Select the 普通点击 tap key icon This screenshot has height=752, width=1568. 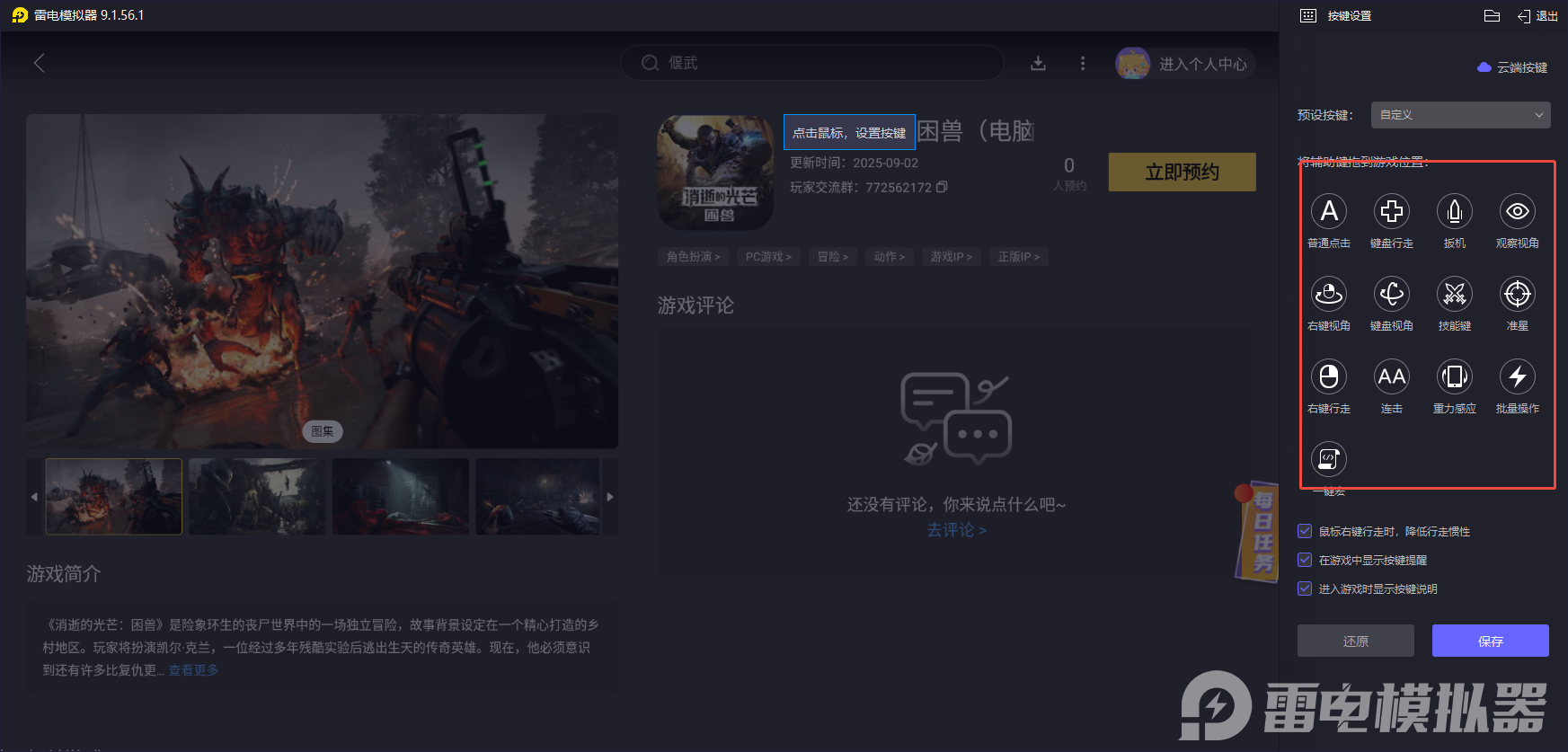1329,212
